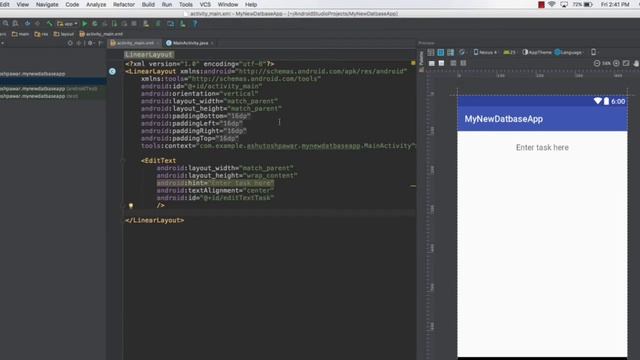Click the SDK Manager icon in toolbar

click(x=182, y=24)
